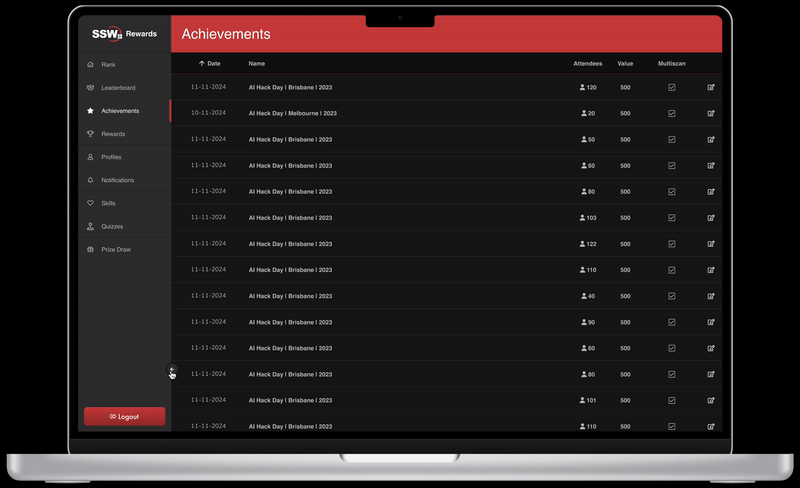Click the Notifications bell icon
The width and height of the screenshot is (800, 488).
point(91,180)
